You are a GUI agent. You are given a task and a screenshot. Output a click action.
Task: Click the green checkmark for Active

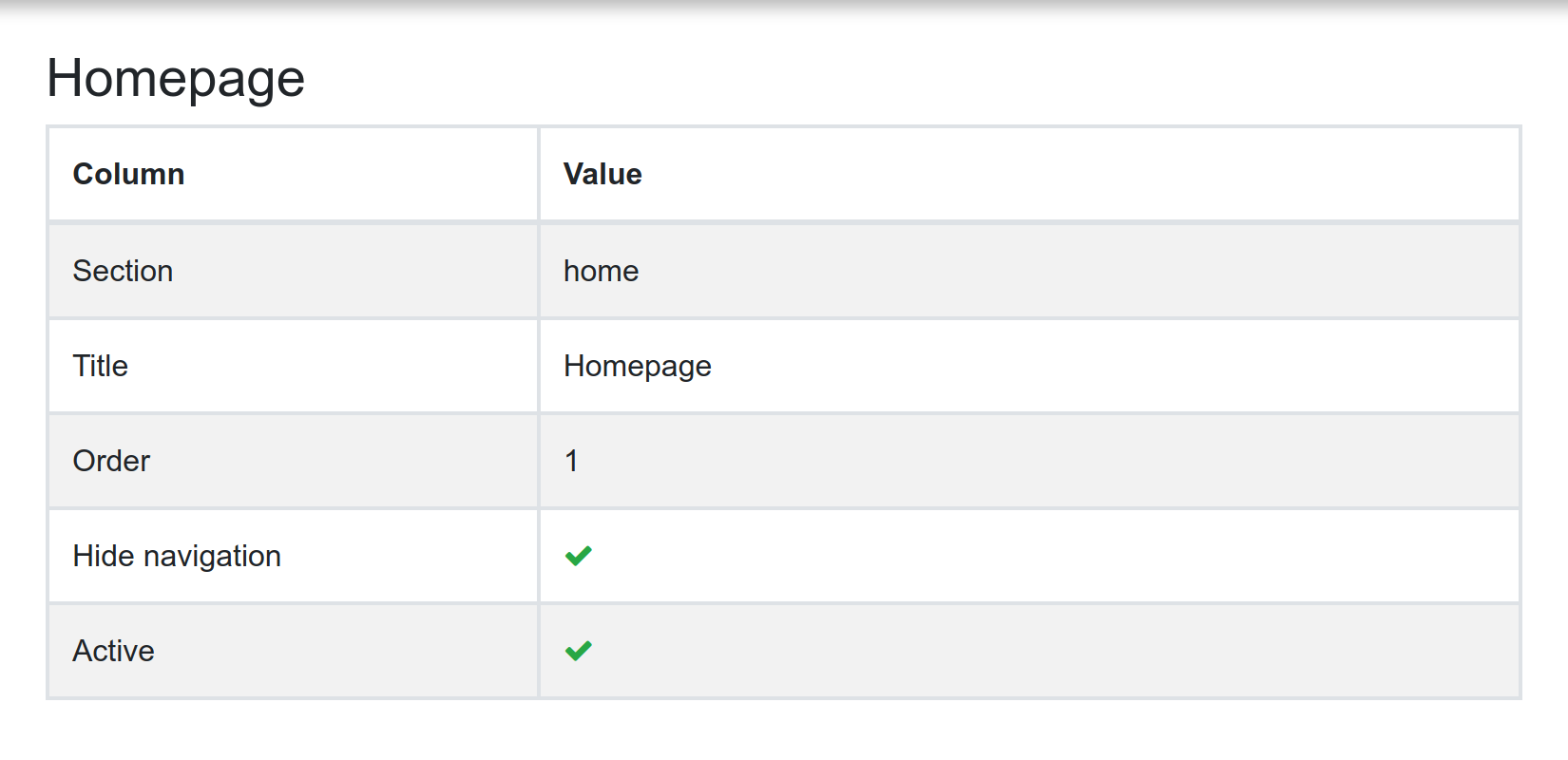click(x=578, y=651)
